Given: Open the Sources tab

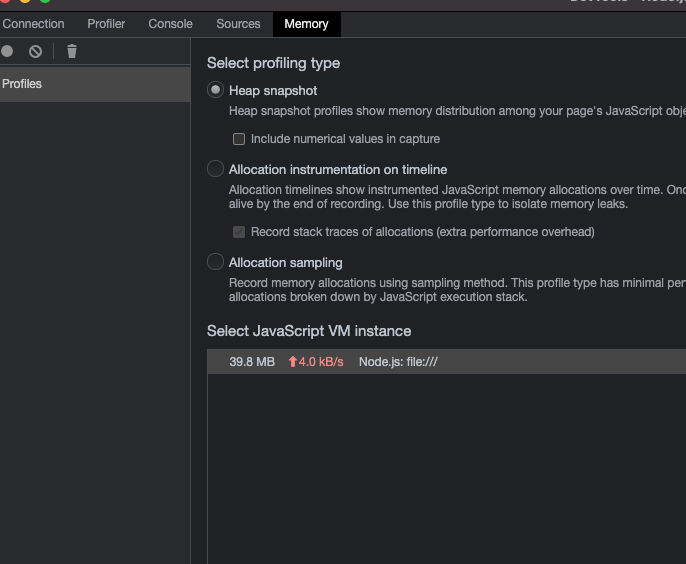Looking at the screenshot, I should point(238,24).
